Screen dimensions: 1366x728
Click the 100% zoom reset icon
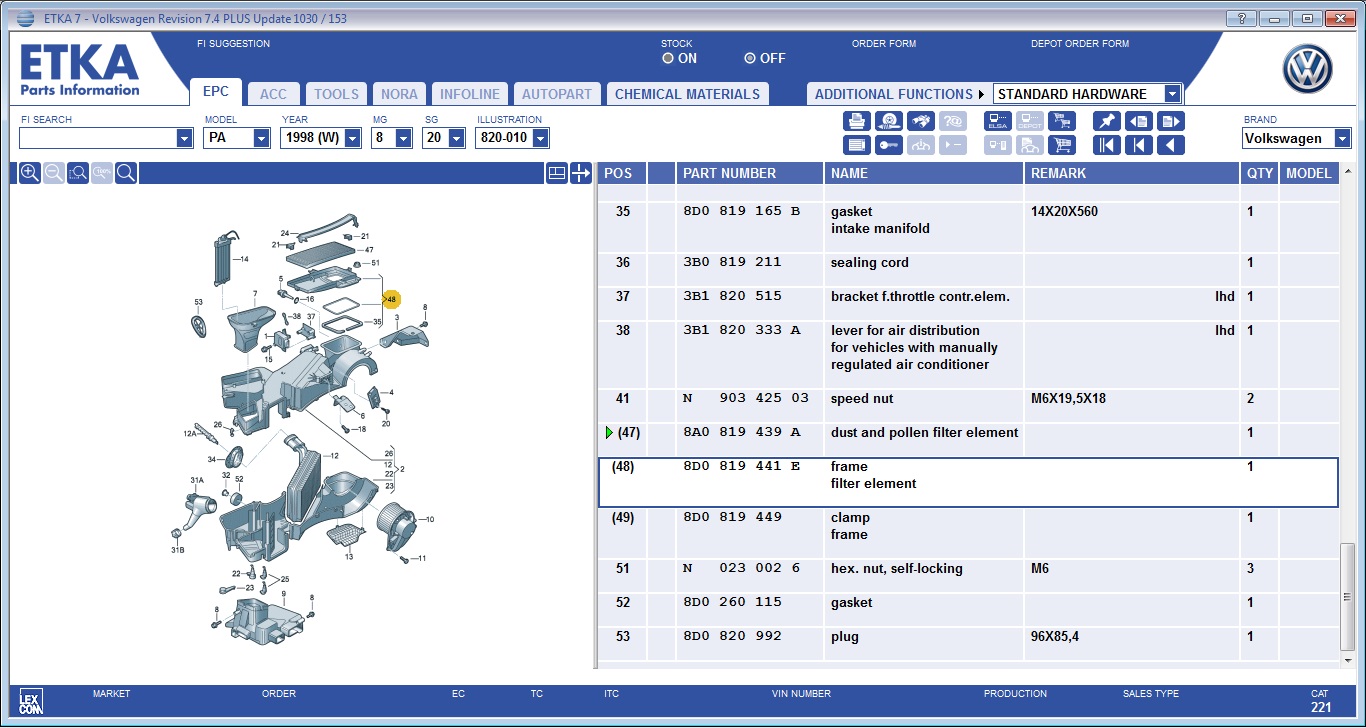pyautogui.click(x=102, y=173)
